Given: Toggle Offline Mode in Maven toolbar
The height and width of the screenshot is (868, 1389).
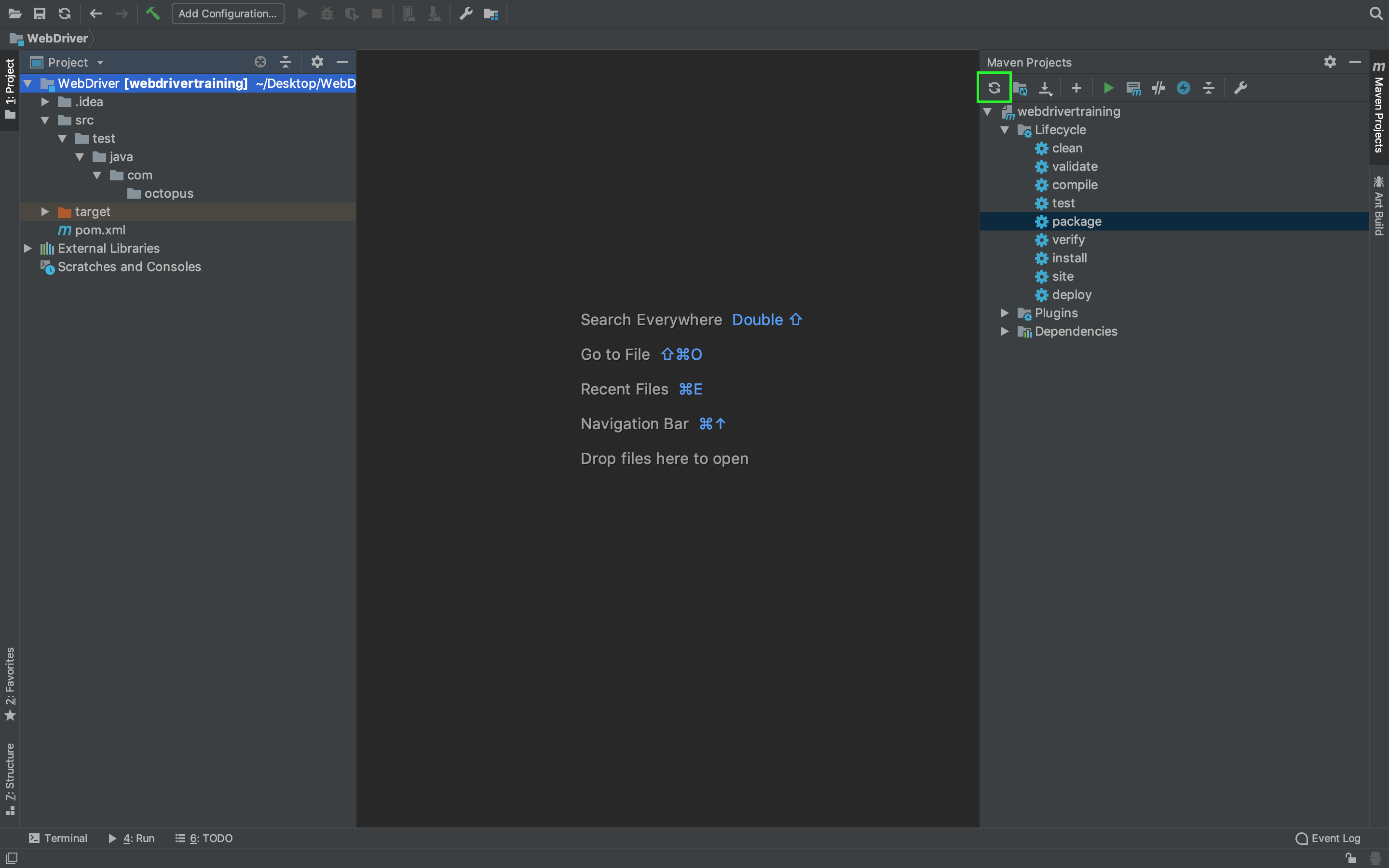Looking at the screenshot, I should click(x=1158, y=88).
